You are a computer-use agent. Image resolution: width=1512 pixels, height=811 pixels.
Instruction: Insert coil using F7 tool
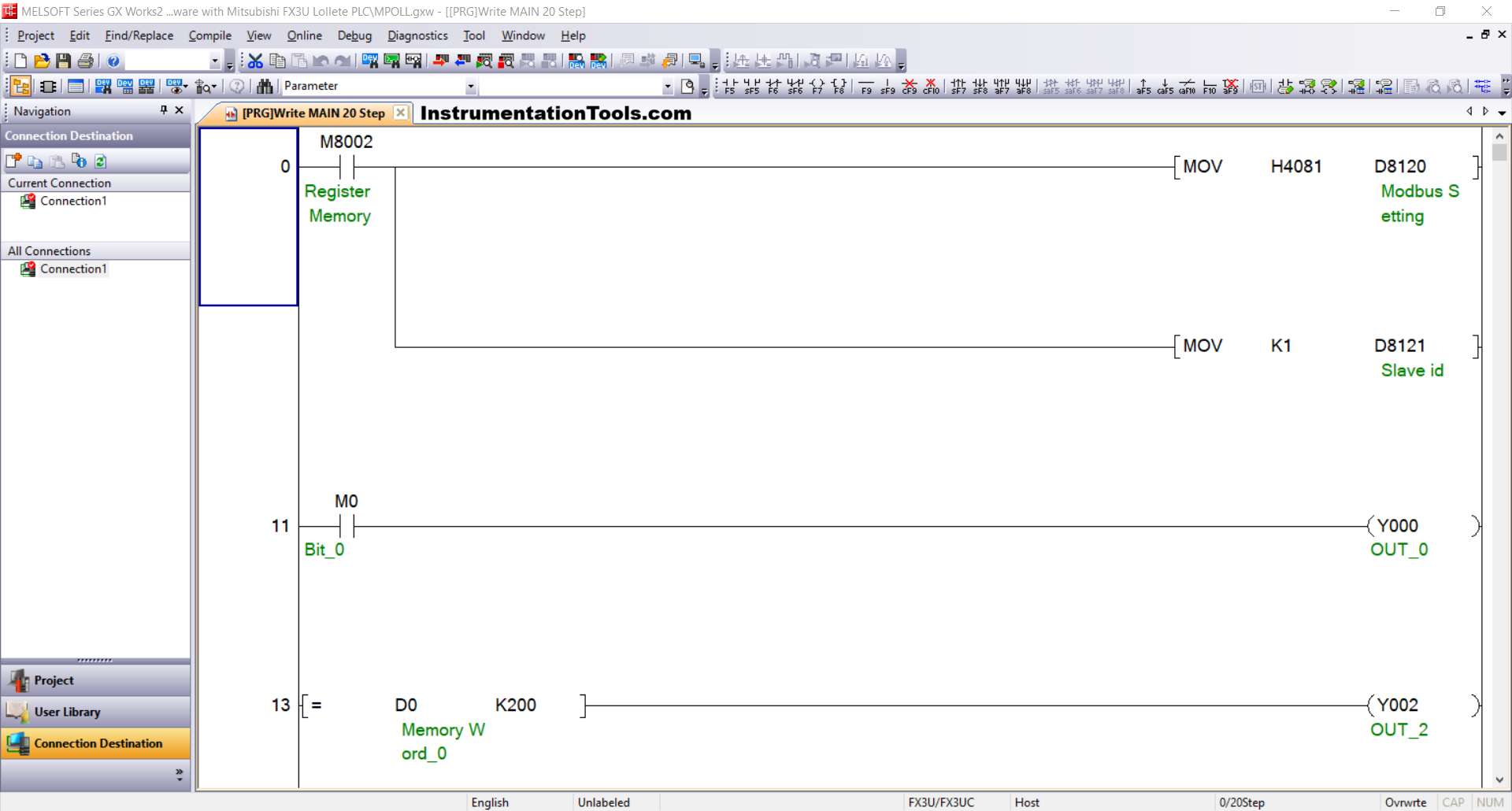[817, 86]
